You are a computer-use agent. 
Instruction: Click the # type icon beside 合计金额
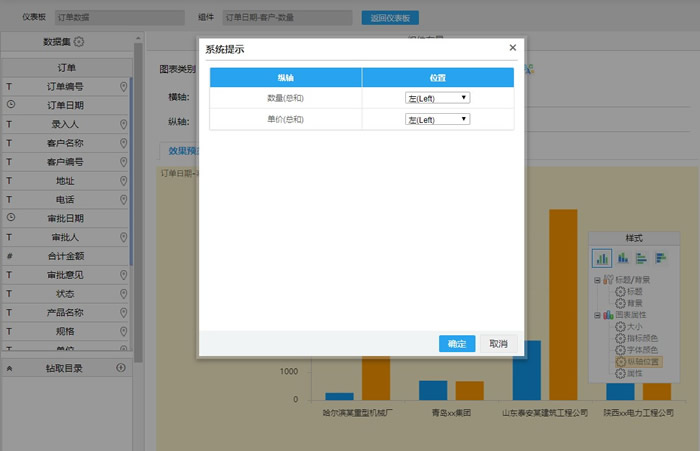(x=10, y=256)
